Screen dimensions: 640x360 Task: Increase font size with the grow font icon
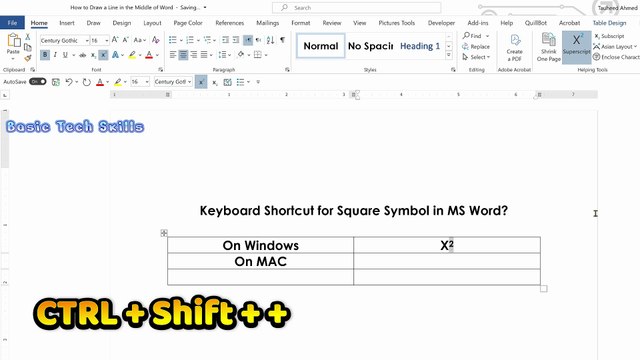pos(115,40)
